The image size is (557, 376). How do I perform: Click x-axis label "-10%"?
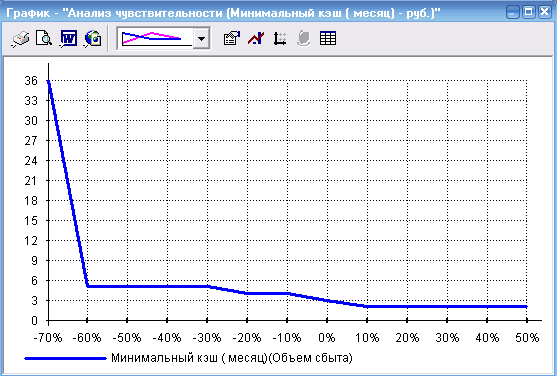[x=287, y=338]
